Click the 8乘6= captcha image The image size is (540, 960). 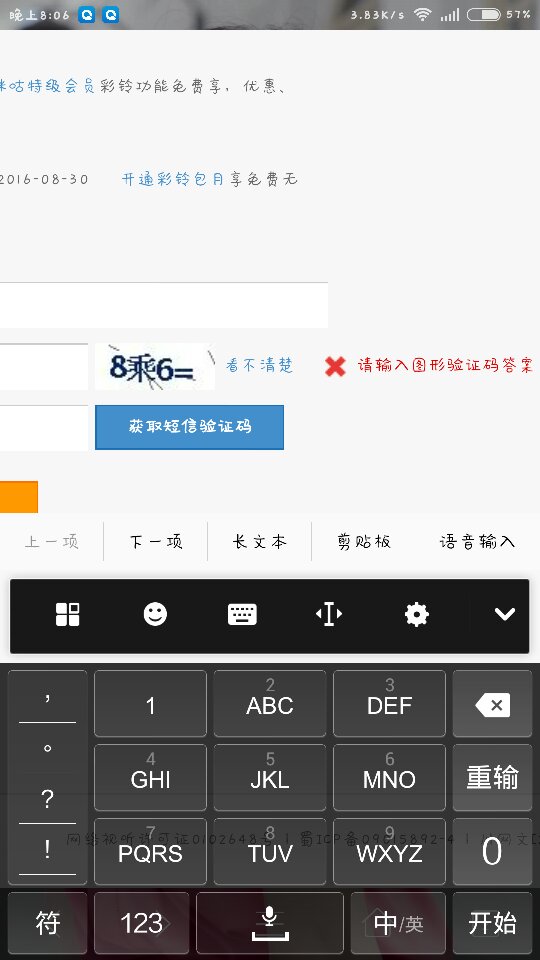coord(155,367)
